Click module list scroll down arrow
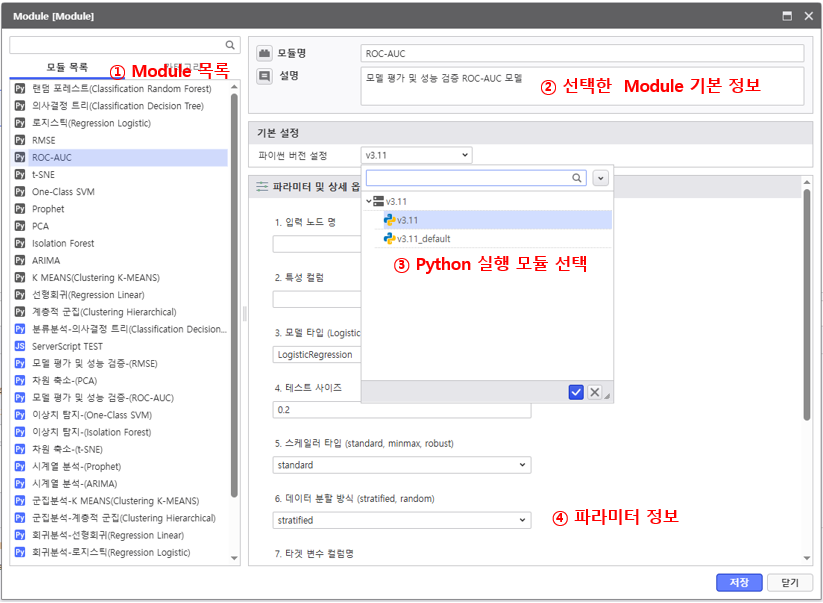 click(x=234, y=558)
